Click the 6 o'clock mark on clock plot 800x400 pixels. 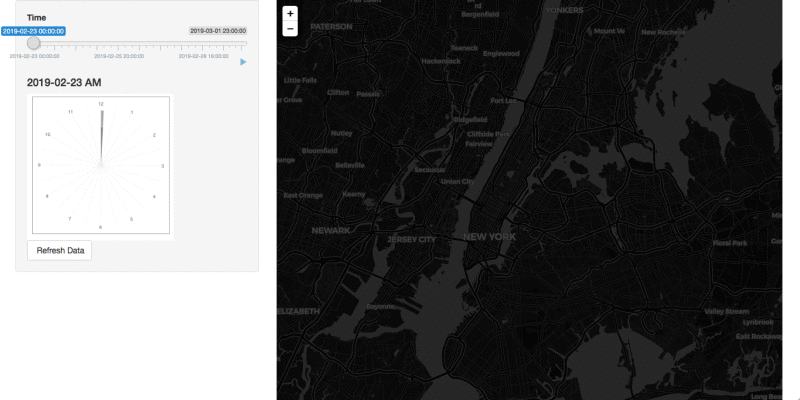point(101,227)
